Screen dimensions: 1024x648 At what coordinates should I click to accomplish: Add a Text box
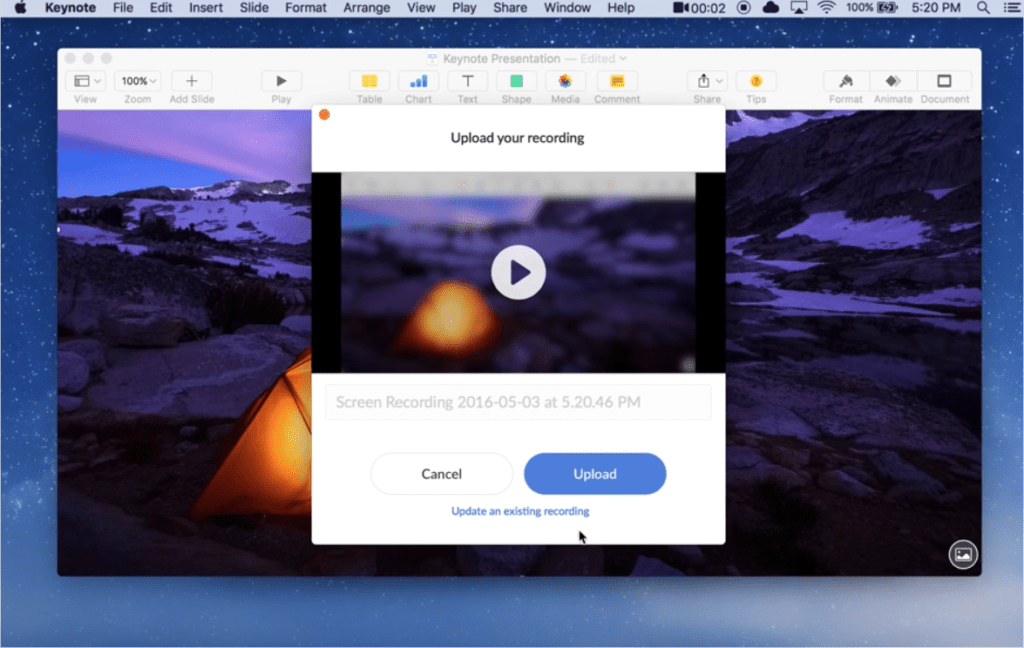coord(467,82)
